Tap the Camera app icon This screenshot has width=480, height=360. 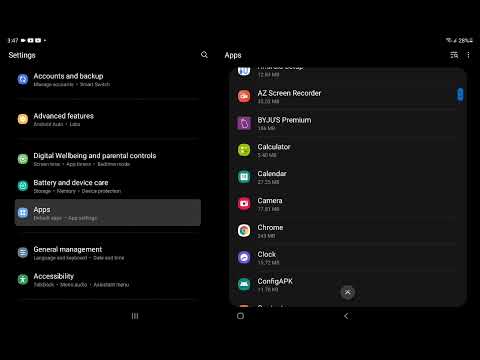coord(244,204)
